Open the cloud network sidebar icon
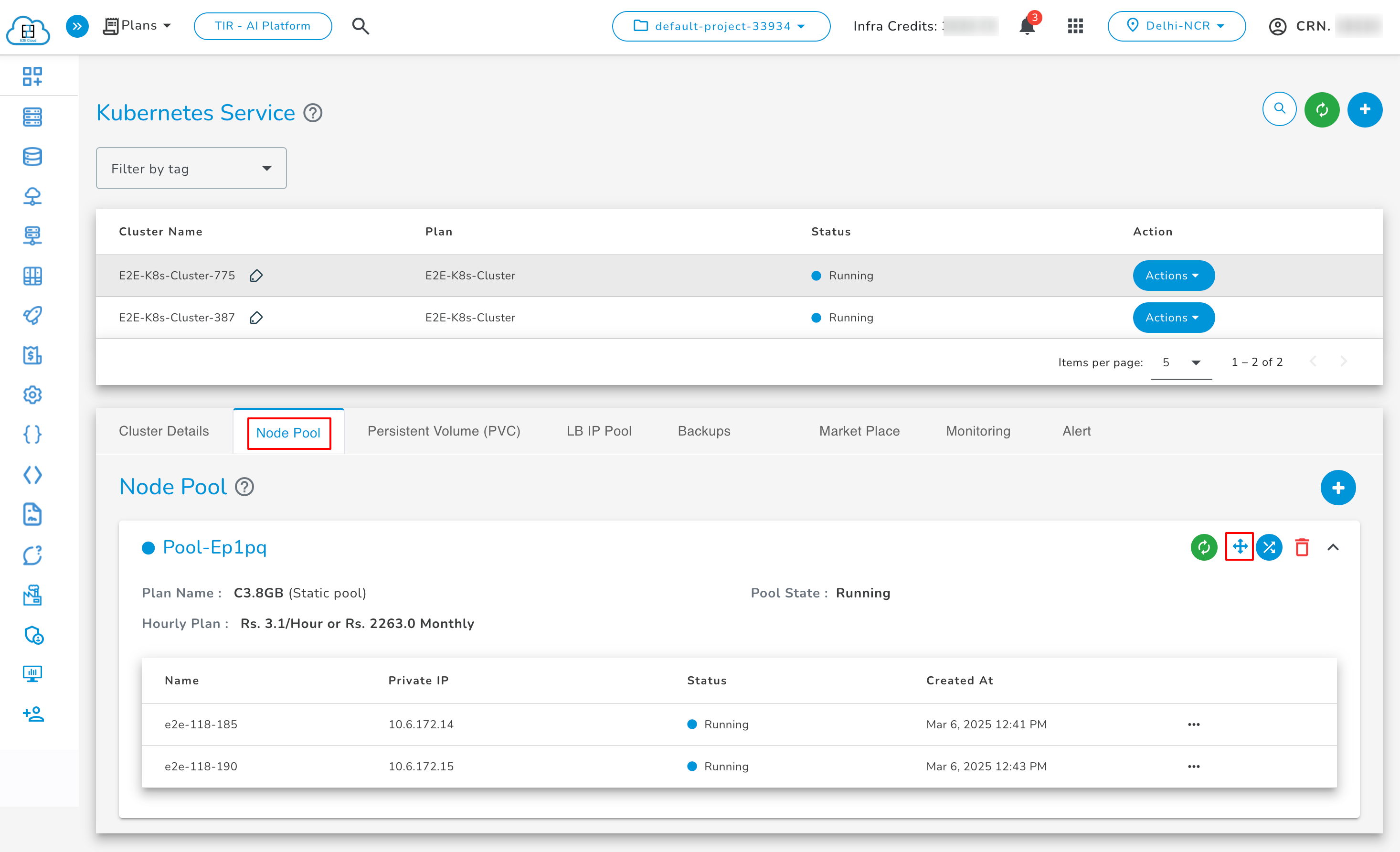The height and width of the screenshot is (852, 1400). pos(32,196)
